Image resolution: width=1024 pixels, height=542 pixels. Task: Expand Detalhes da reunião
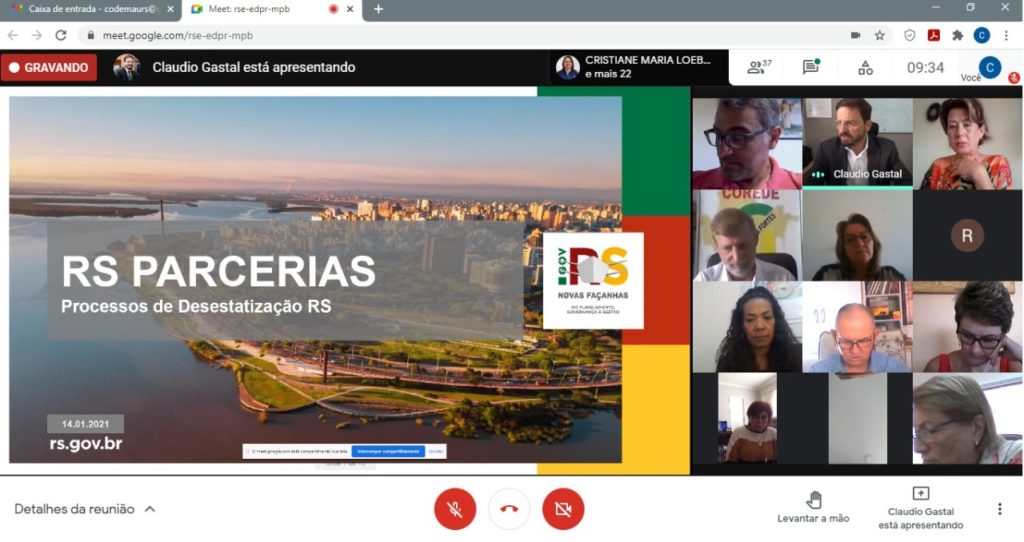[x=85, y=509]
